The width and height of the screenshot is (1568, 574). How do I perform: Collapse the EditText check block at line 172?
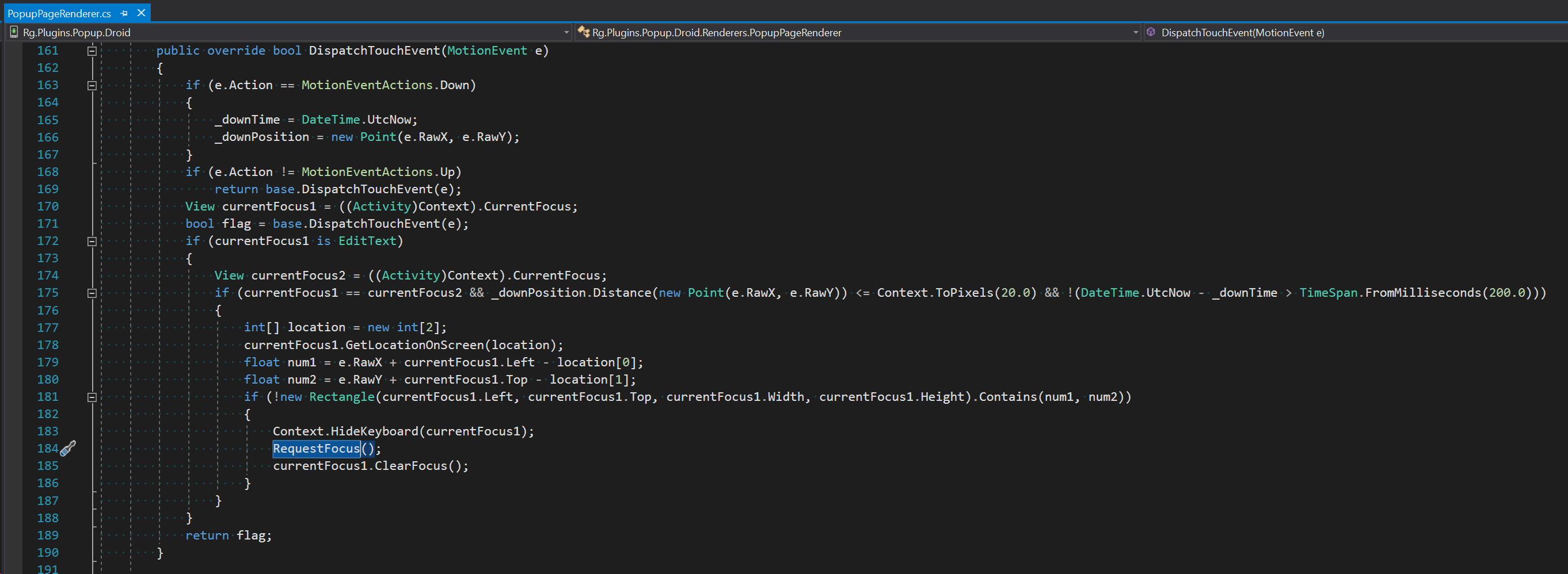pyautogui.click(x=92, y=241)
